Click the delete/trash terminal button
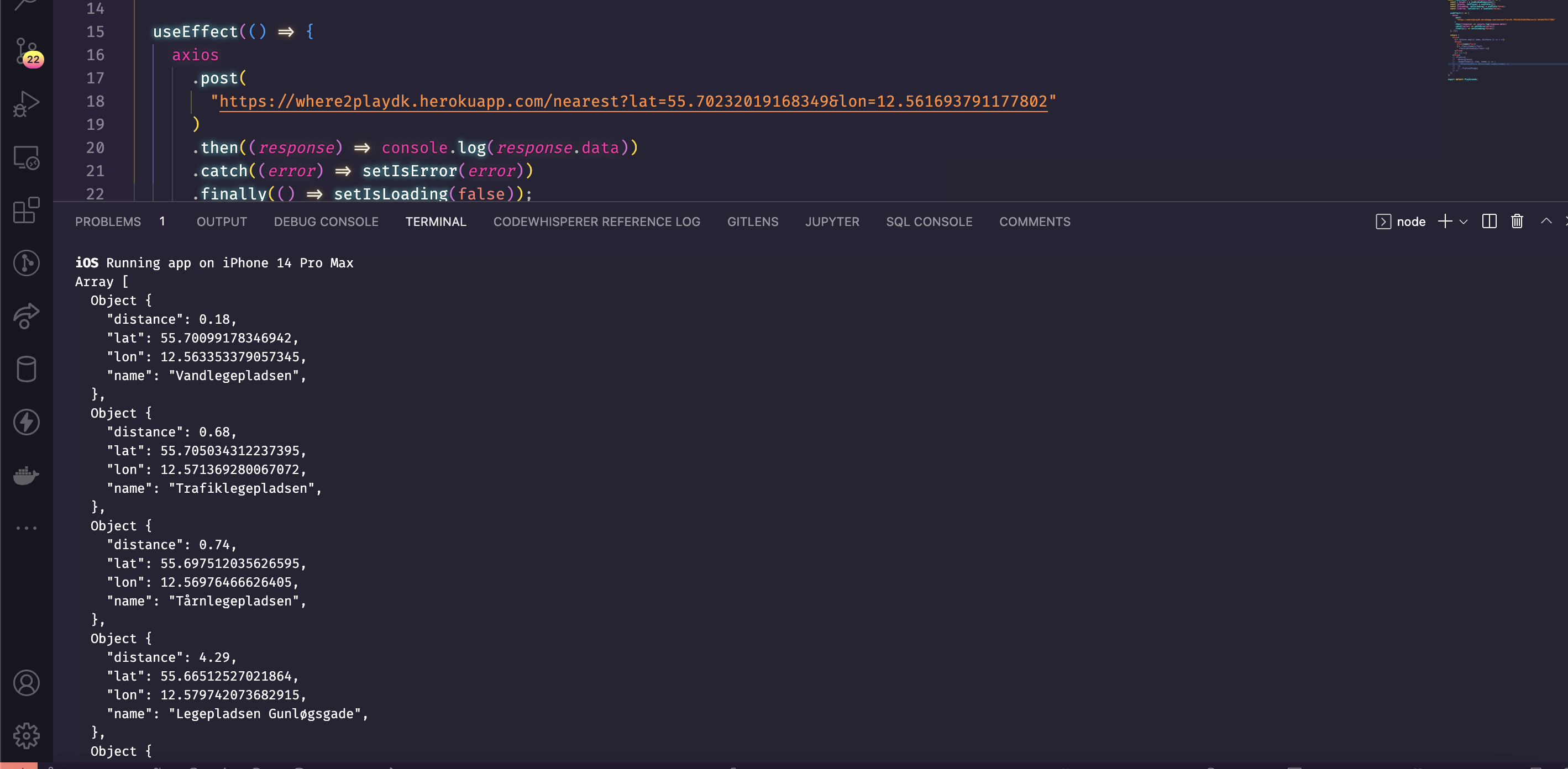 pos(1516,220)
